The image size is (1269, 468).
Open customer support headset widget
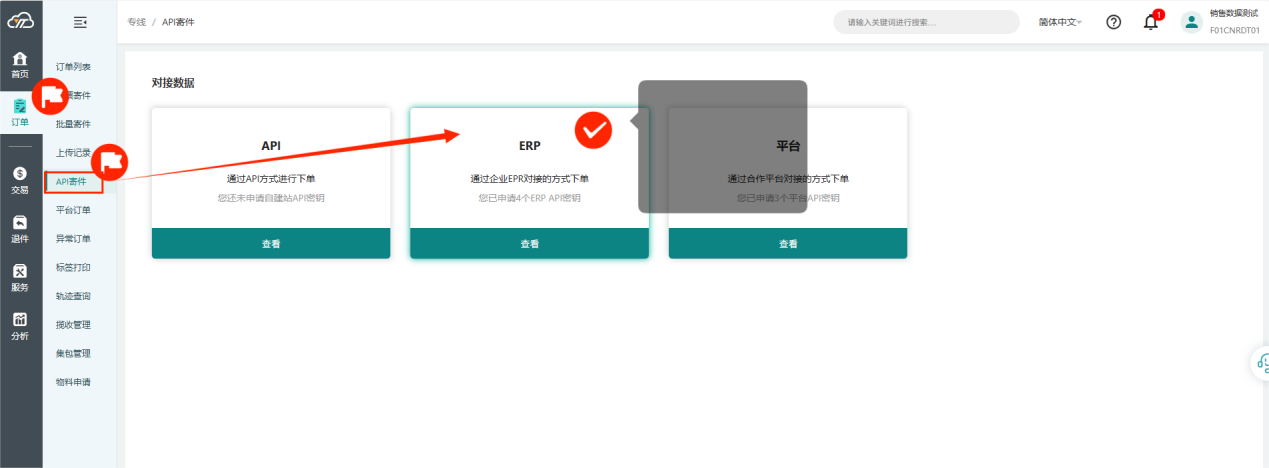coord(1262,362)
